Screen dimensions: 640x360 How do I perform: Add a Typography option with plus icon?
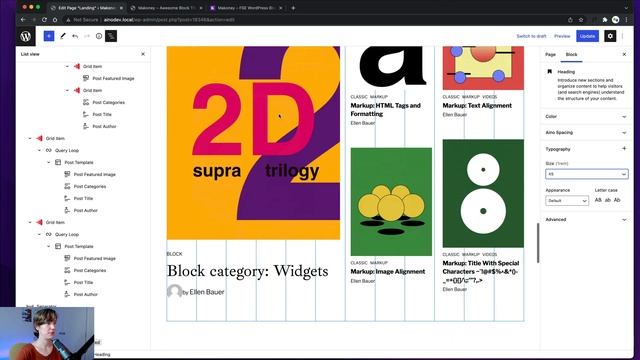click(624, 149)
